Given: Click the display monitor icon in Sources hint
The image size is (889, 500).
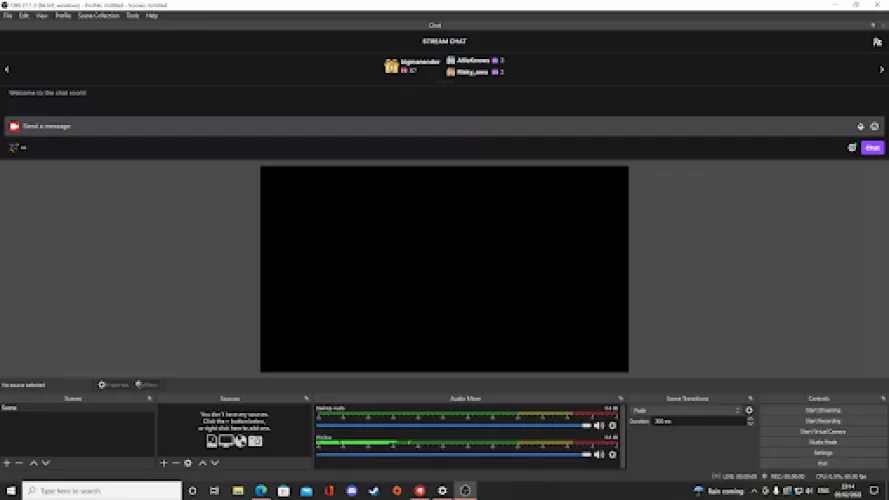Looking at the screenshot, I should coord(226,441).
